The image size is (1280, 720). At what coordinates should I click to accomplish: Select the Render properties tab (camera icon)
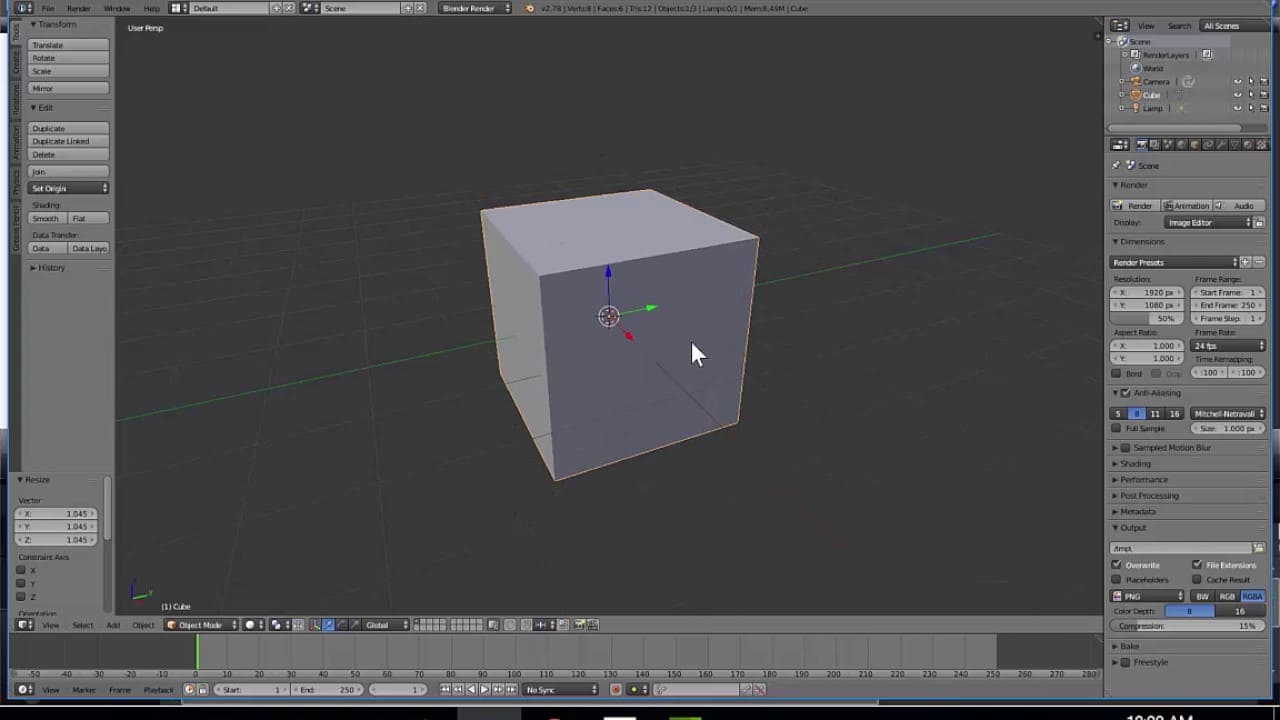pos(1141,144)
